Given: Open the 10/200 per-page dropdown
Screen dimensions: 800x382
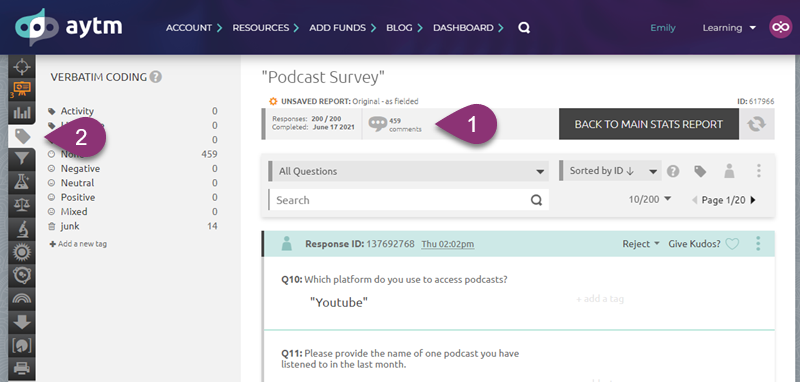Looking at the screenshot, I should click(649, 200).
